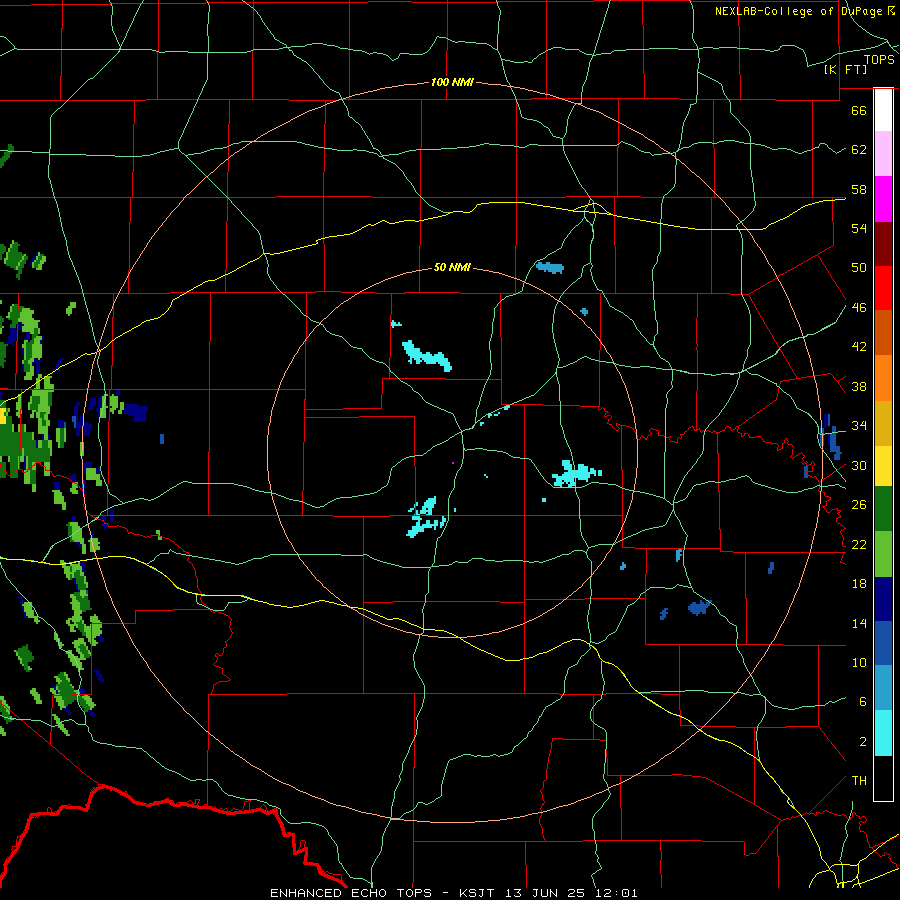Click the '46' legend value

[859, 308]
